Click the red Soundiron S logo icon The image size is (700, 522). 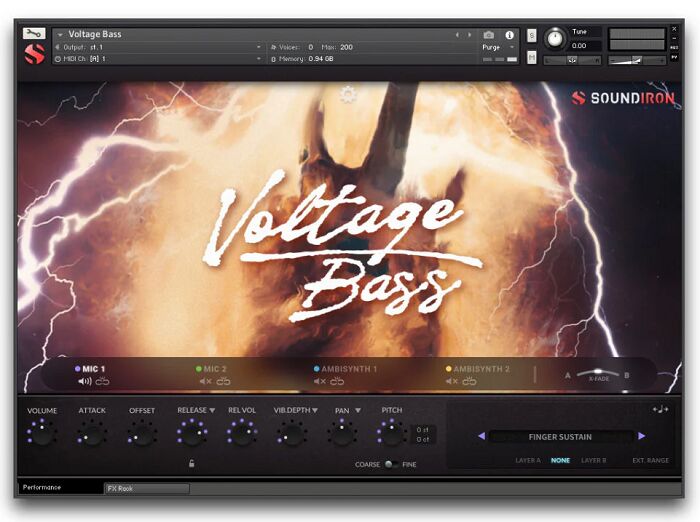click(34, 54)
